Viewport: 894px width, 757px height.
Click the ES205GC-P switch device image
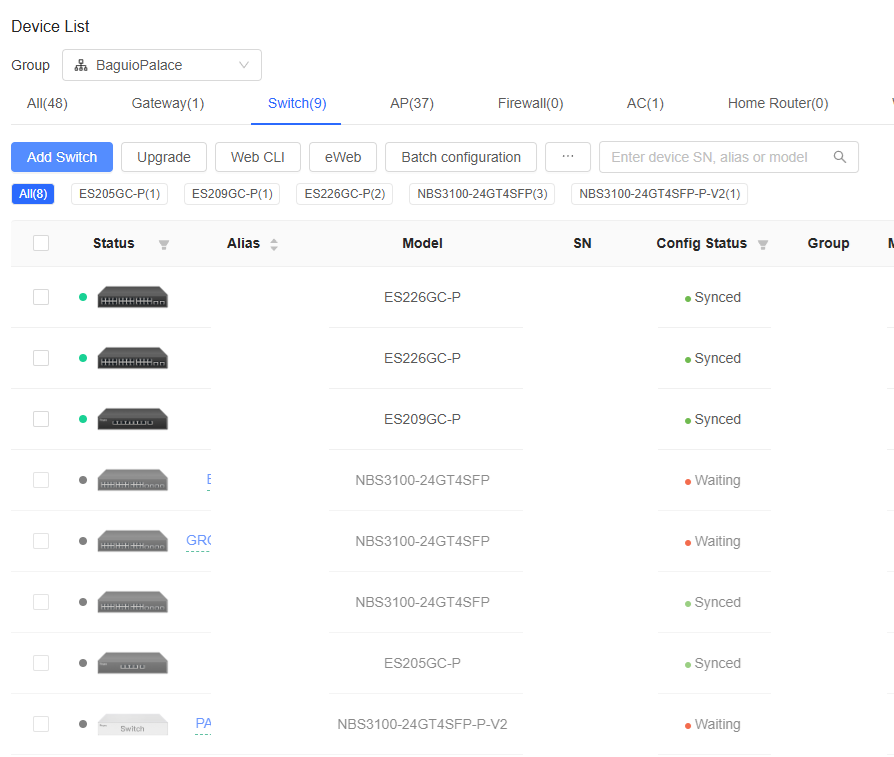click(132, 663)
